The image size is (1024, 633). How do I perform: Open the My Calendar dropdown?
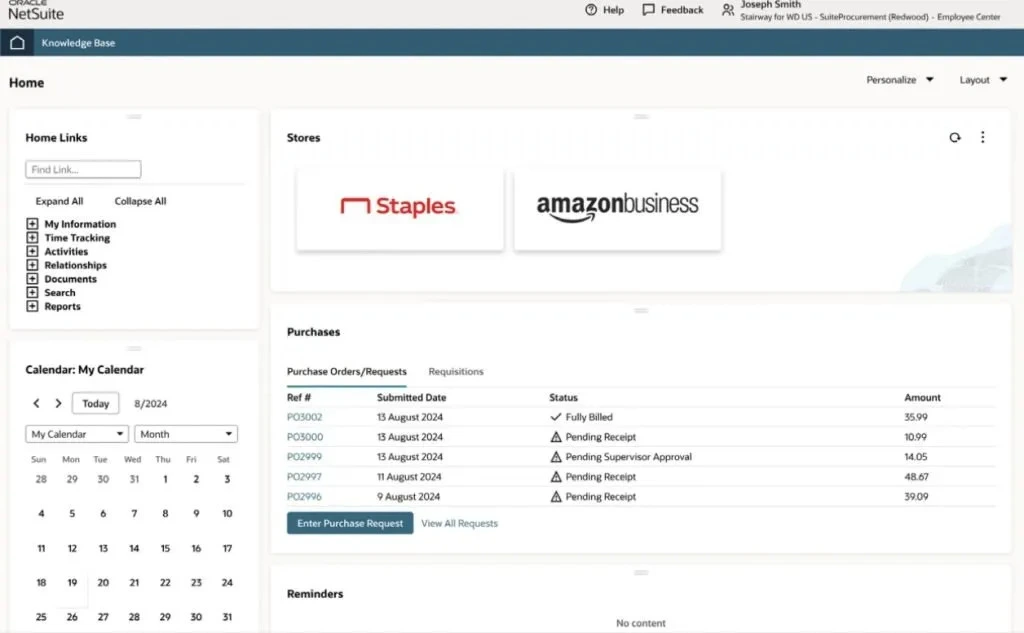pos(76,434)
